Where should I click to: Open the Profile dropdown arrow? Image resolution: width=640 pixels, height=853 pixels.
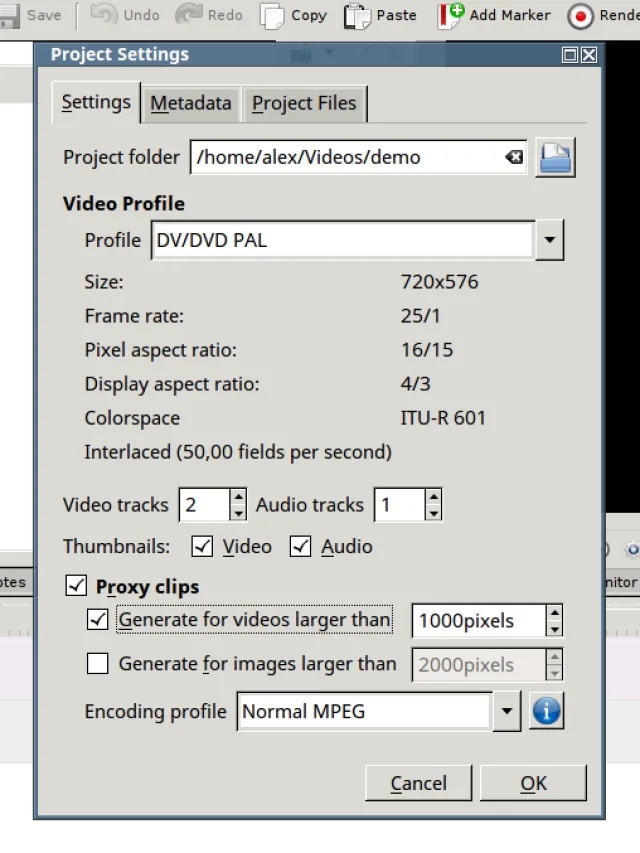click(549, 240)
